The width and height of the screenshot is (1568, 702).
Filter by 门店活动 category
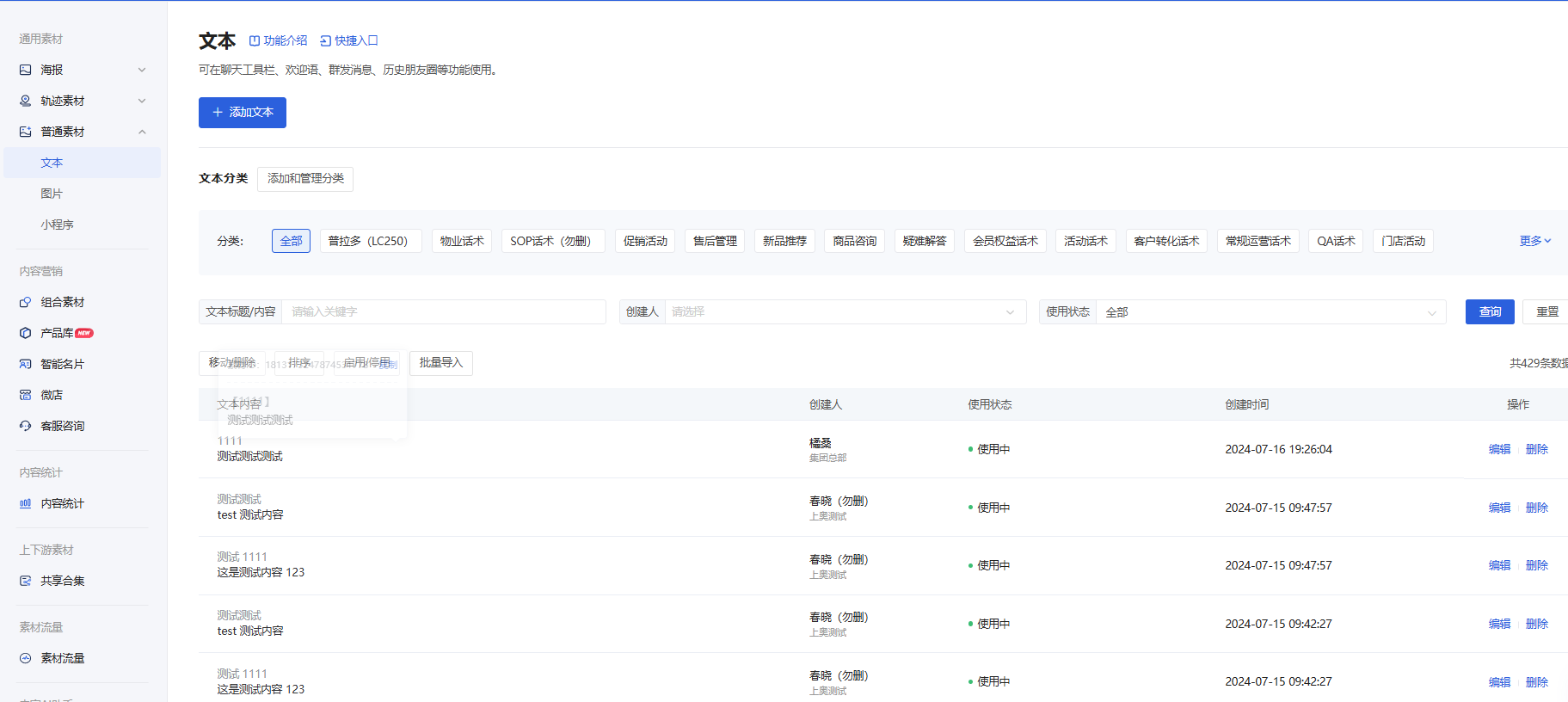click(1403, 241)
